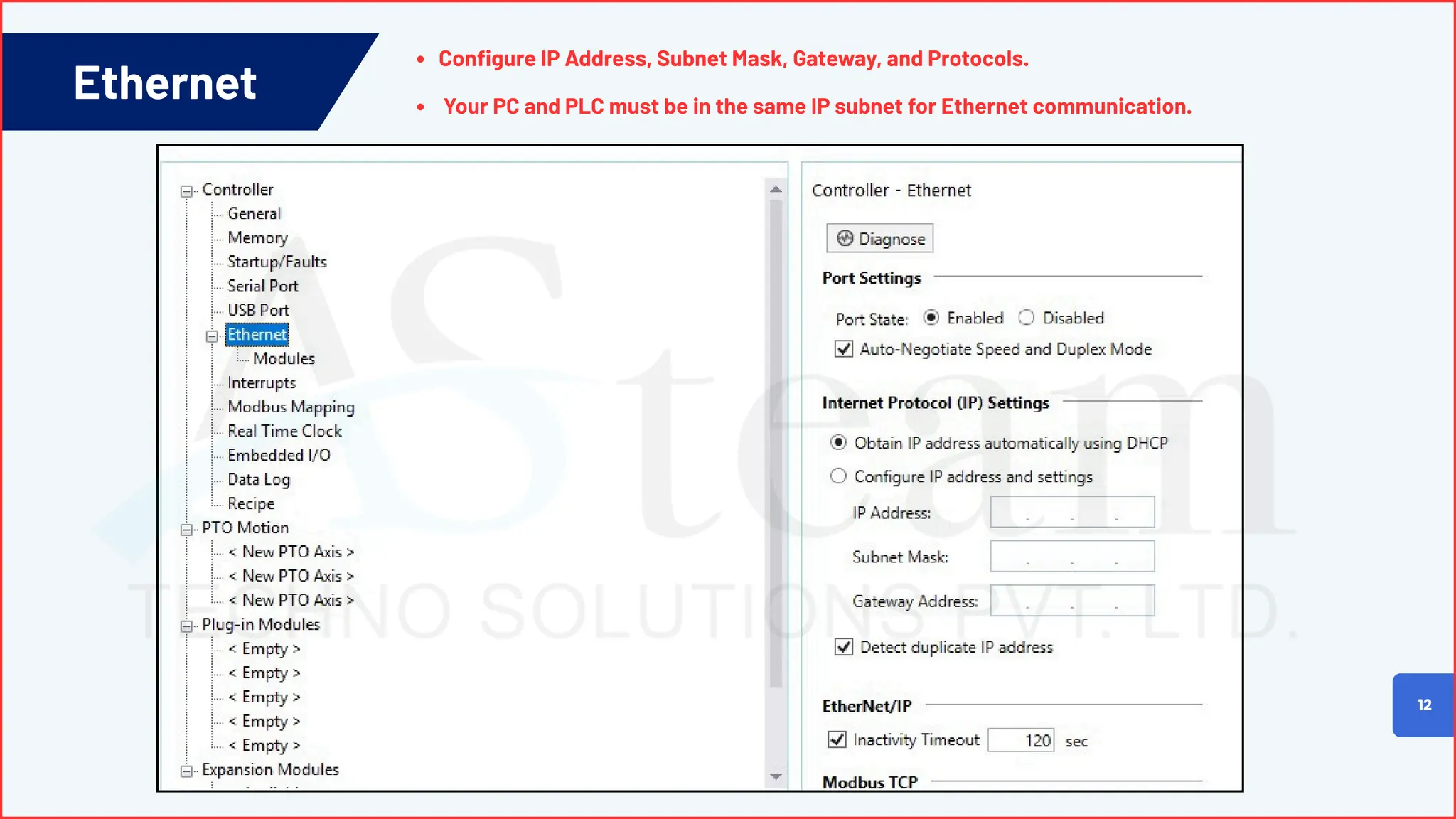Image resolution: width=1456 pixels, height=819 pixels.
Task: Click the IP Address input field
Action: (x=1072, y=512)
